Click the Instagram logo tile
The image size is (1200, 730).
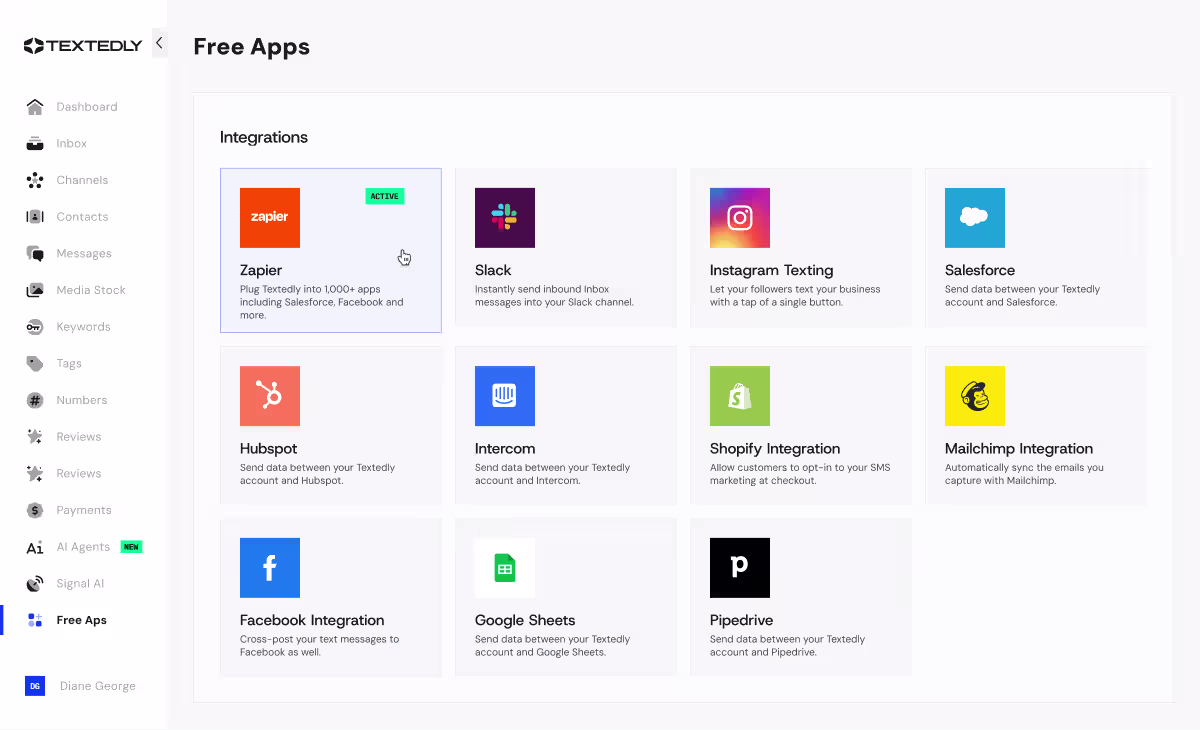[x=740, y=218]
